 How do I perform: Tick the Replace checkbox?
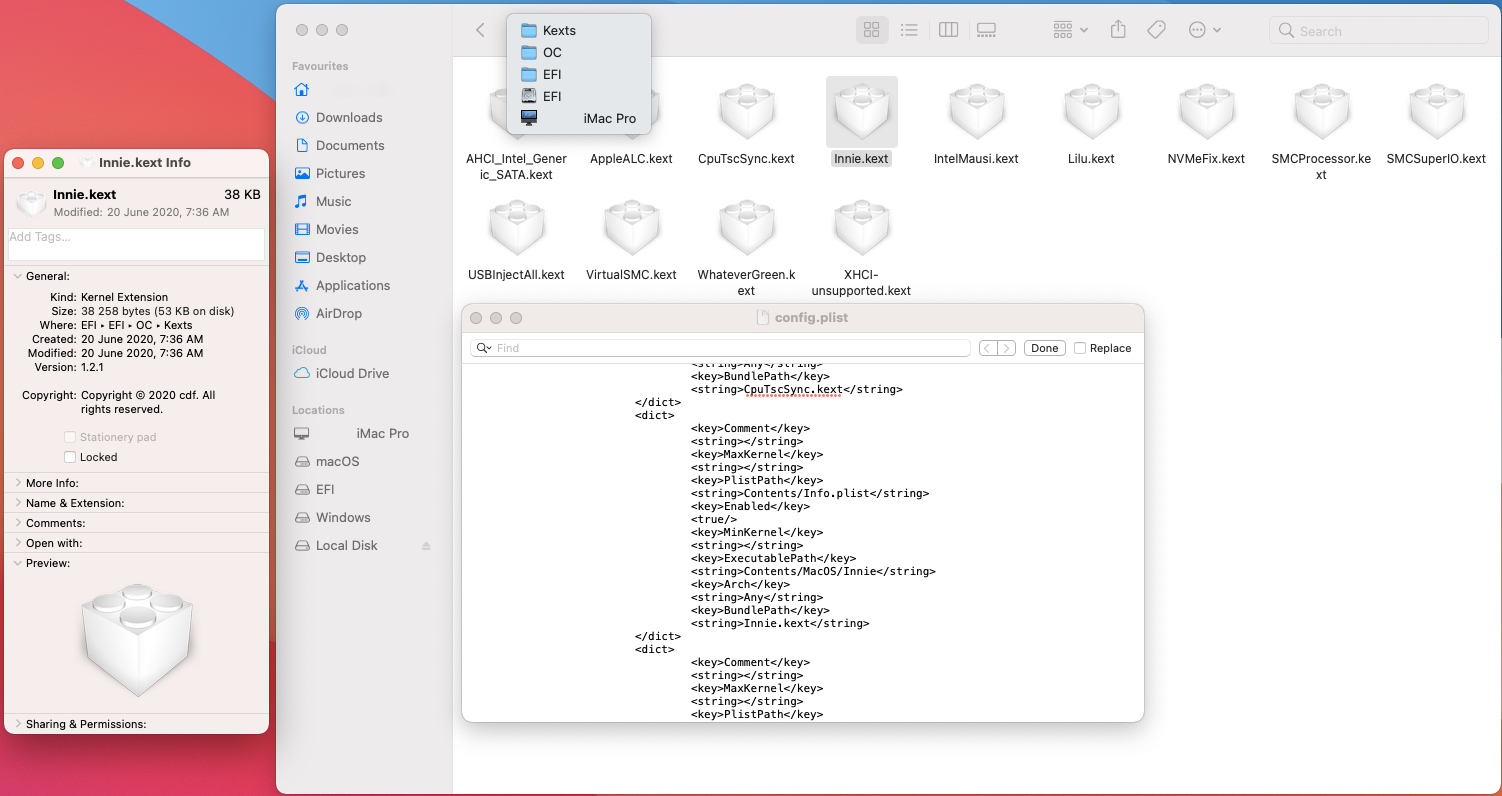(1080, 348)
